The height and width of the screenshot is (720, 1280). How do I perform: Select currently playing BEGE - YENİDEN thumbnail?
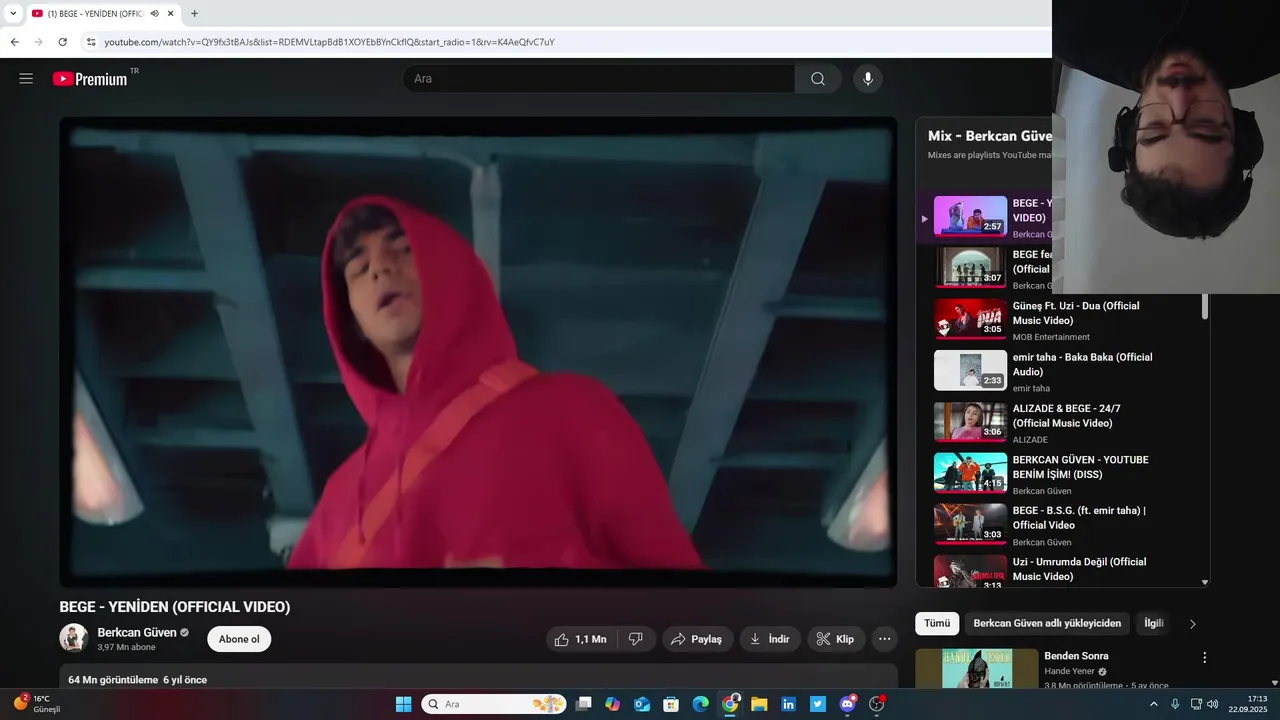click(x=970, y=216)
